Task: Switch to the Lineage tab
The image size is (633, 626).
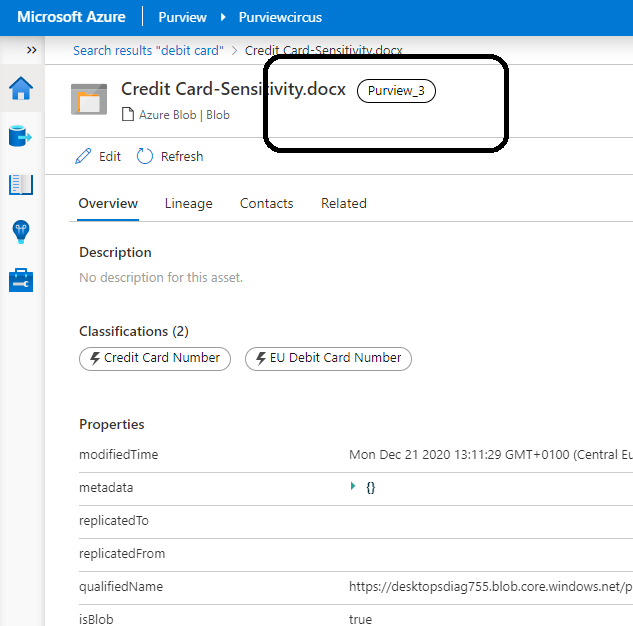Action: click(189, 203)
